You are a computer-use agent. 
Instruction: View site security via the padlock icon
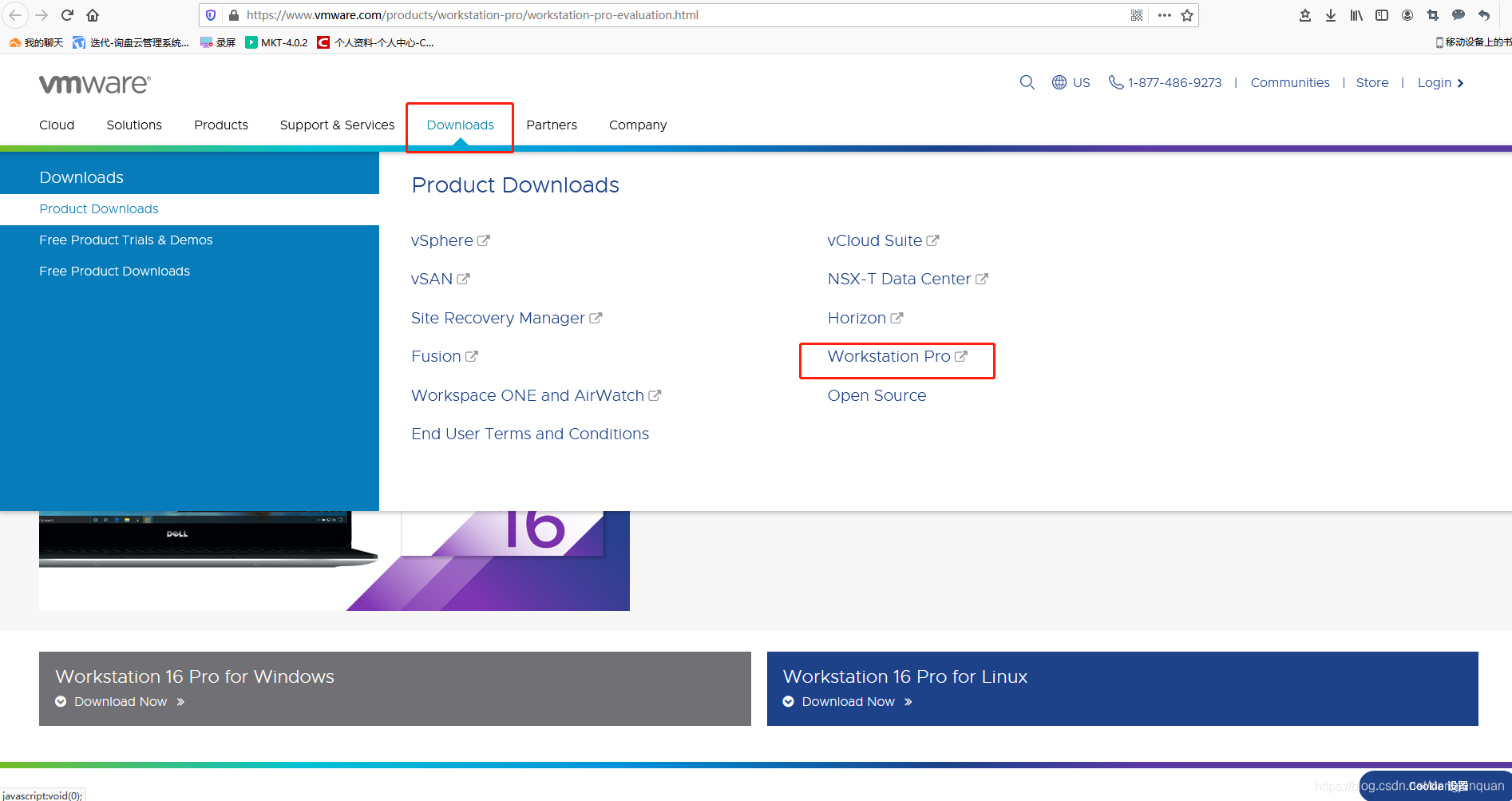(x=234, y=15)
